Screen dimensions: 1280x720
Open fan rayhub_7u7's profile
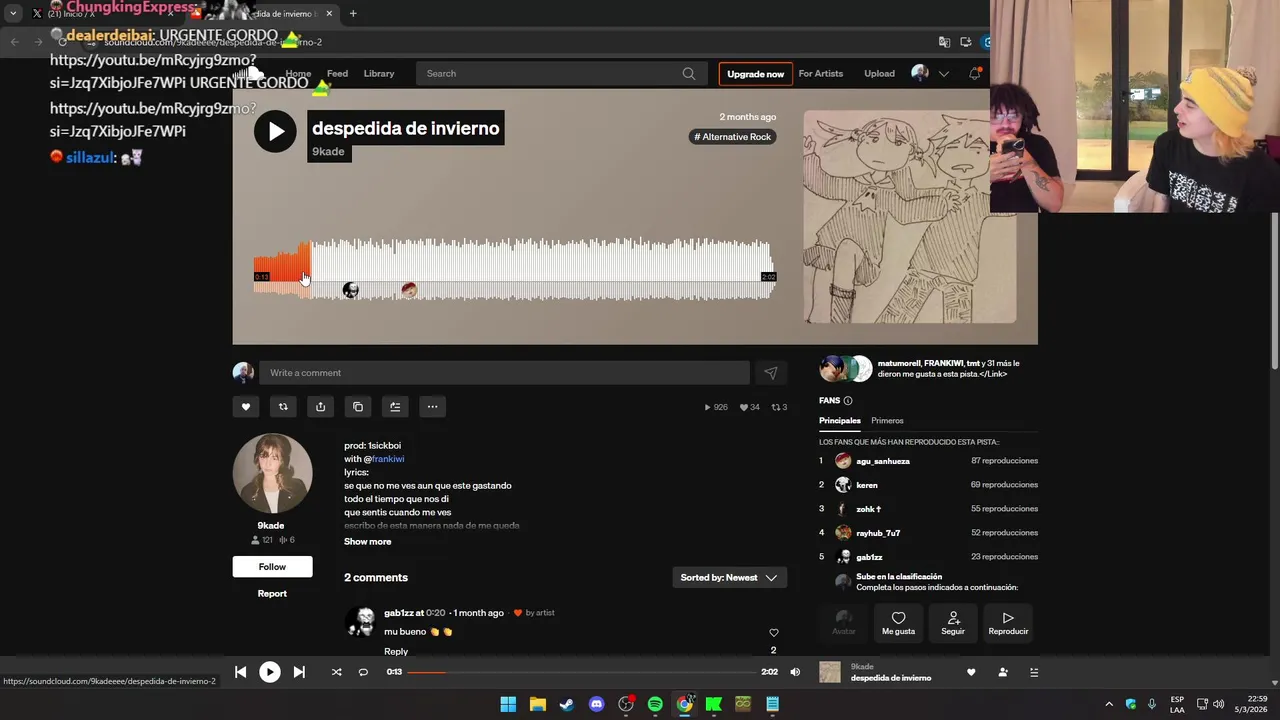(x=878, y=533)
